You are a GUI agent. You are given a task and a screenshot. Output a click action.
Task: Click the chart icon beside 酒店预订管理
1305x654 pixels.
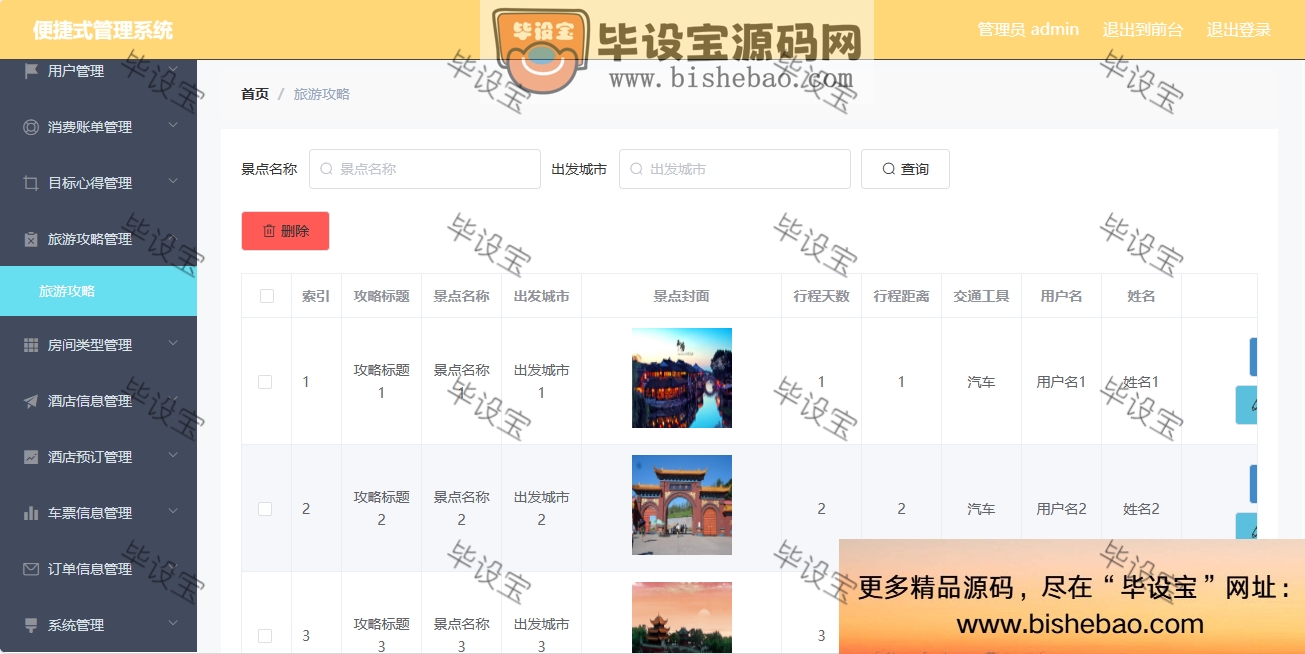tap(31, 457)
